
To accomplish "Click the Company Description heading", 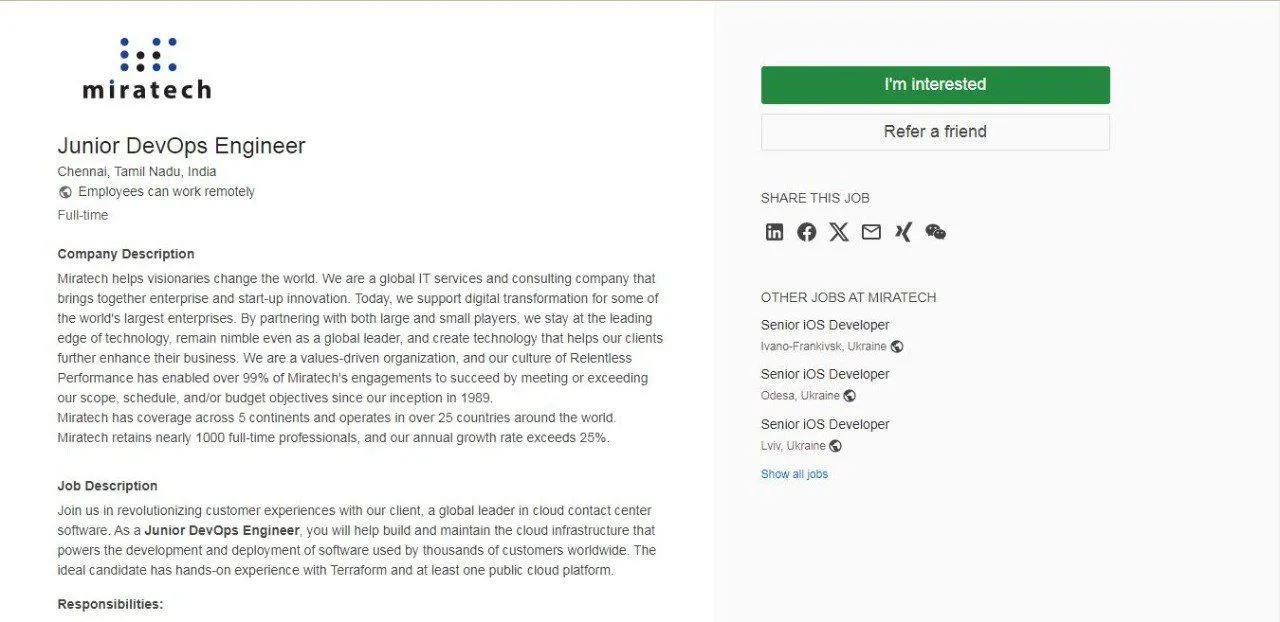I will (126, 254).
